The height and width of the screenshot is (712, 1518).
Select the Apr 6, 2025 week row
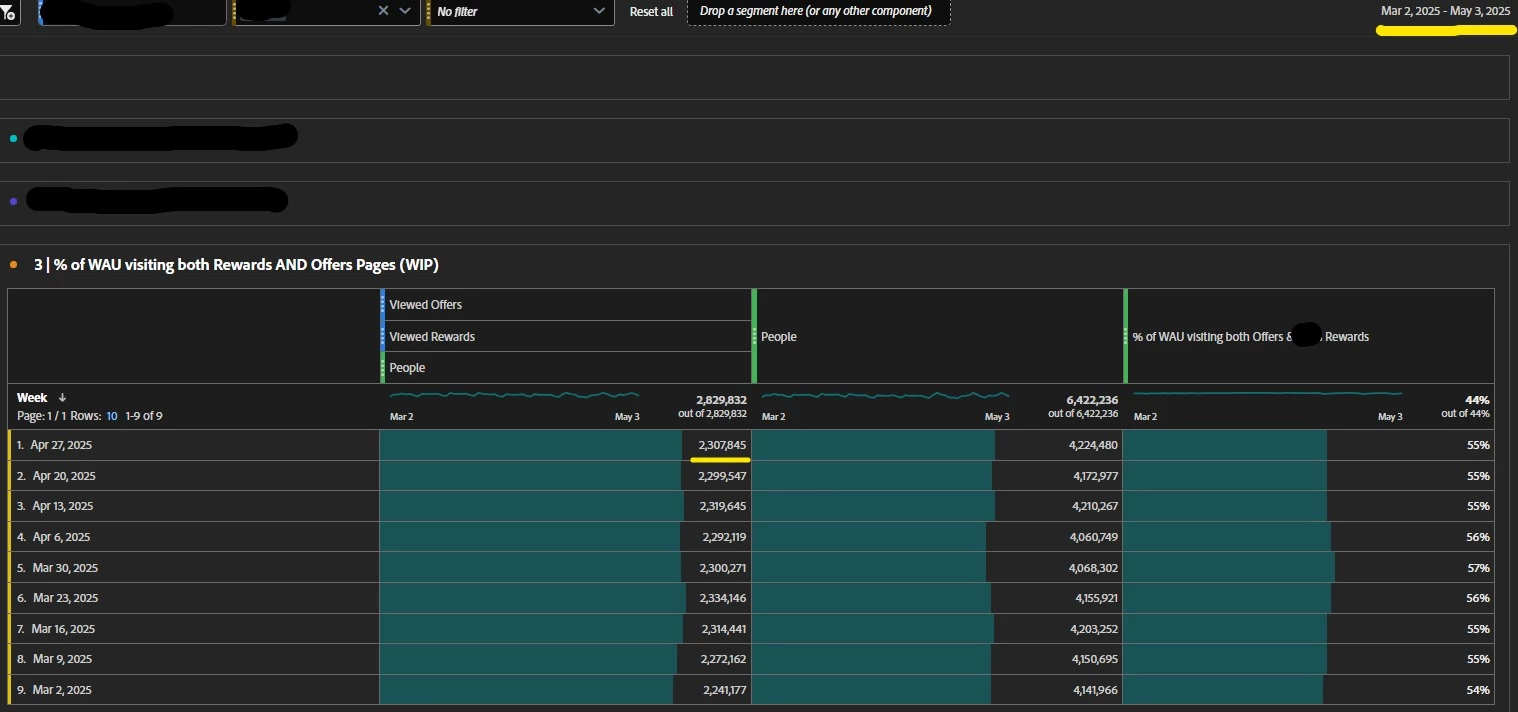pyautogui.click(x=194, y=537)
